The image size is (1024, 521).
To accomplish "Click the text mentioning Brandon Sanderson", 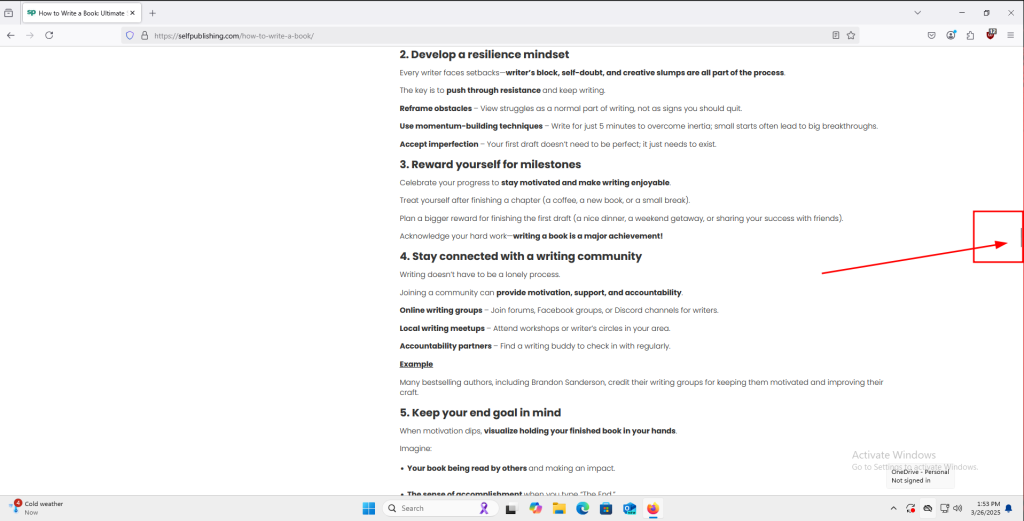I will click(641, 387).
